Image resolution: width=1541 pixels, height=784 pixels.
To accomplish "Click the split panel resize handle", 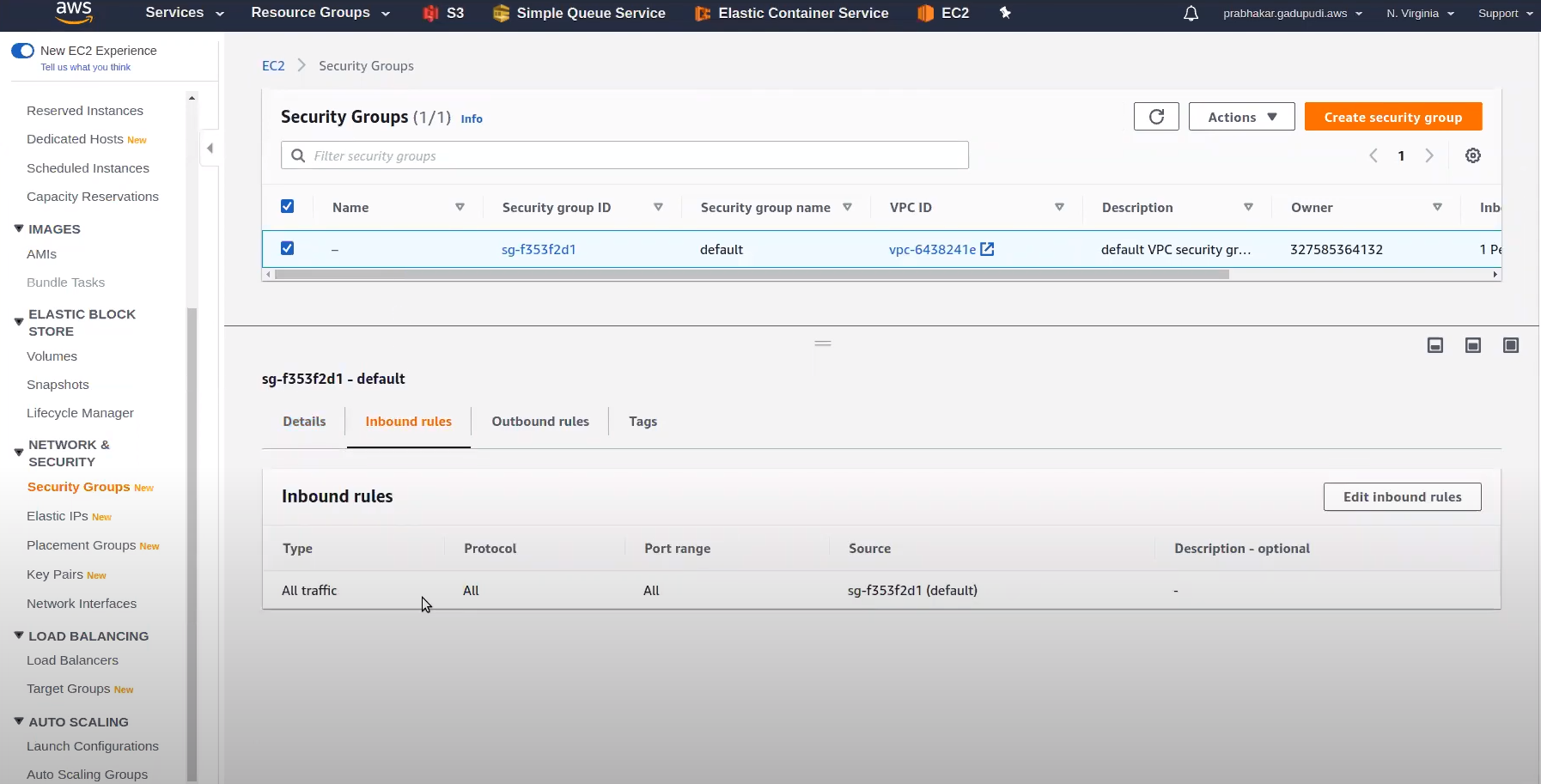I will [823, 343].
